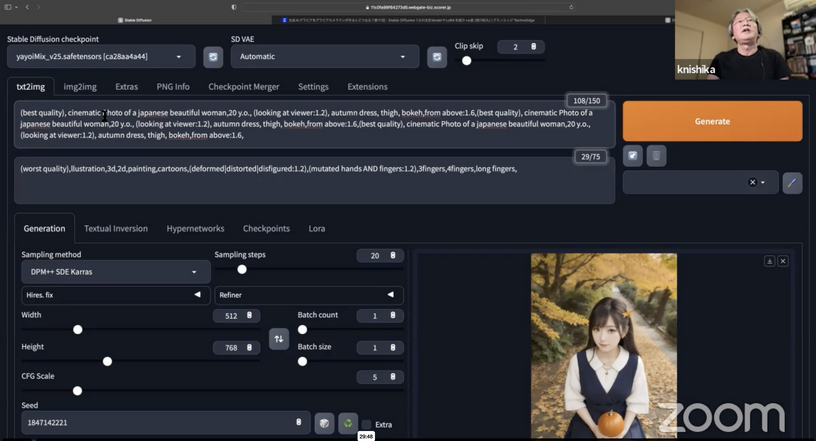Switch to the Stable Diffusion browser tab

click(x=136, y=20)
